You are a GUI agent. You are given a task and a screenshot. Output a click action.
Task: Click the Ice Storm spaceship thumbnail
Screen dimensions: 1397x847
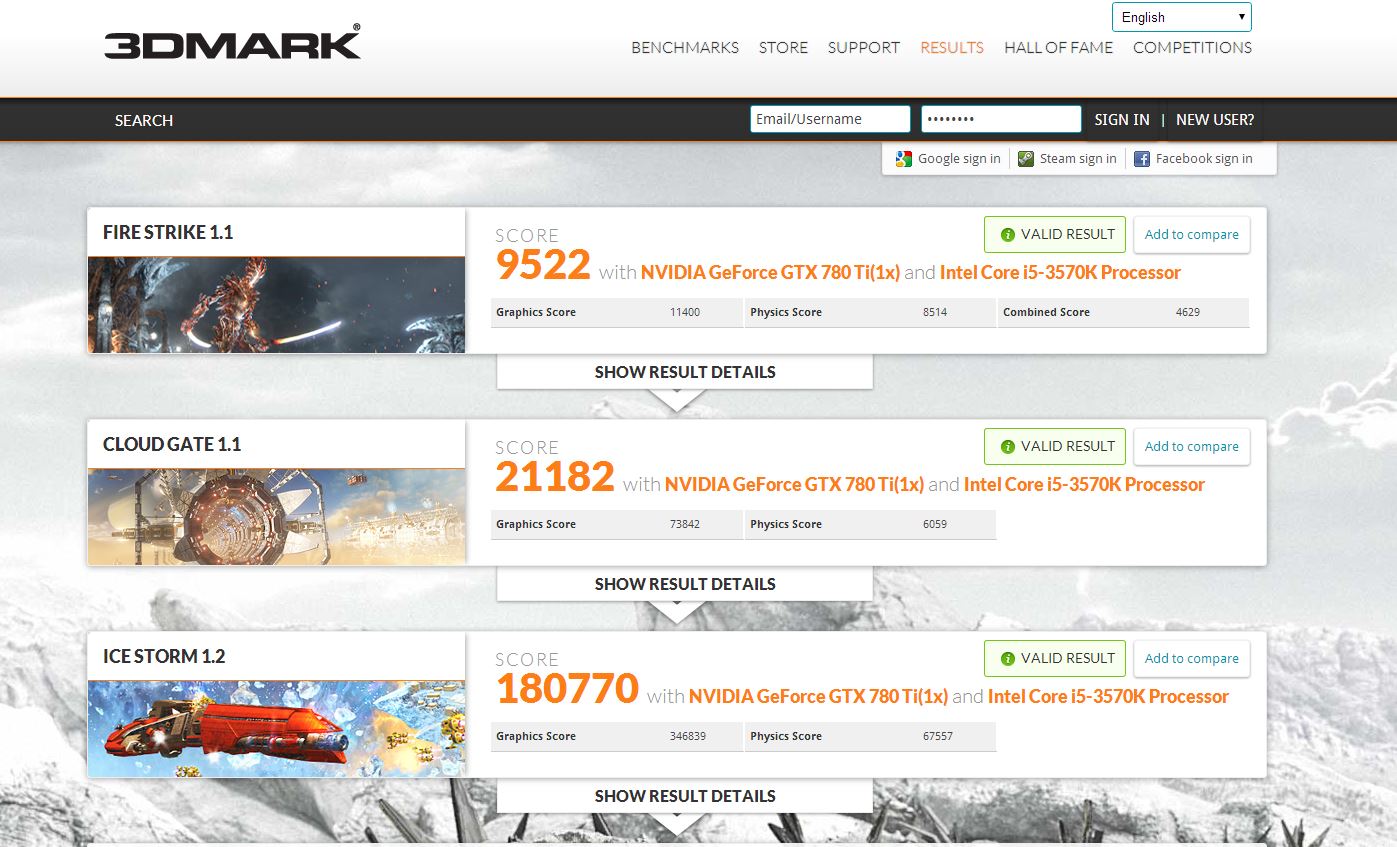click(276, 729)
